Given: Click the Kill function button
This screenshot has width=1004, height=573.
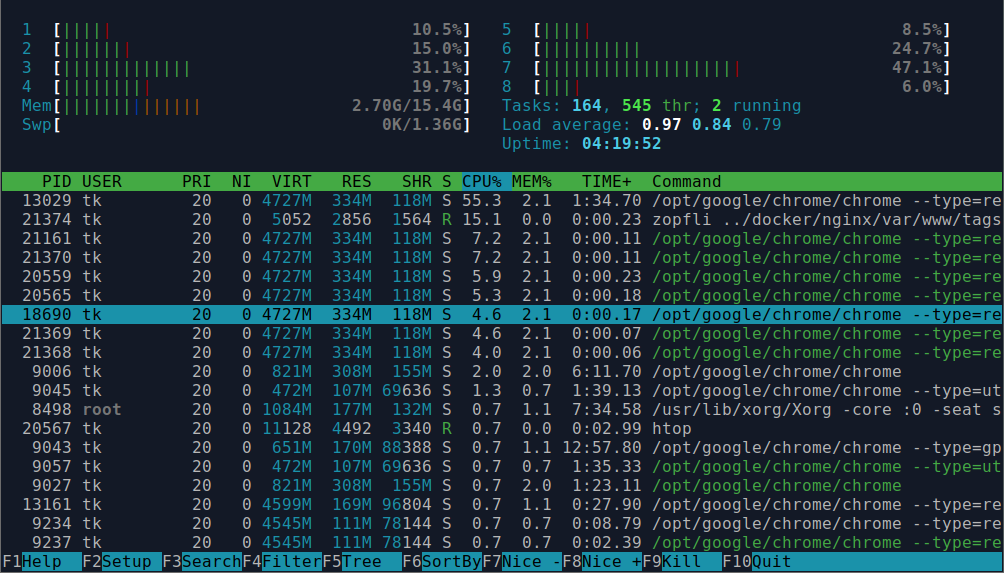Looking at the screenshot, I should tap(682, 562).
